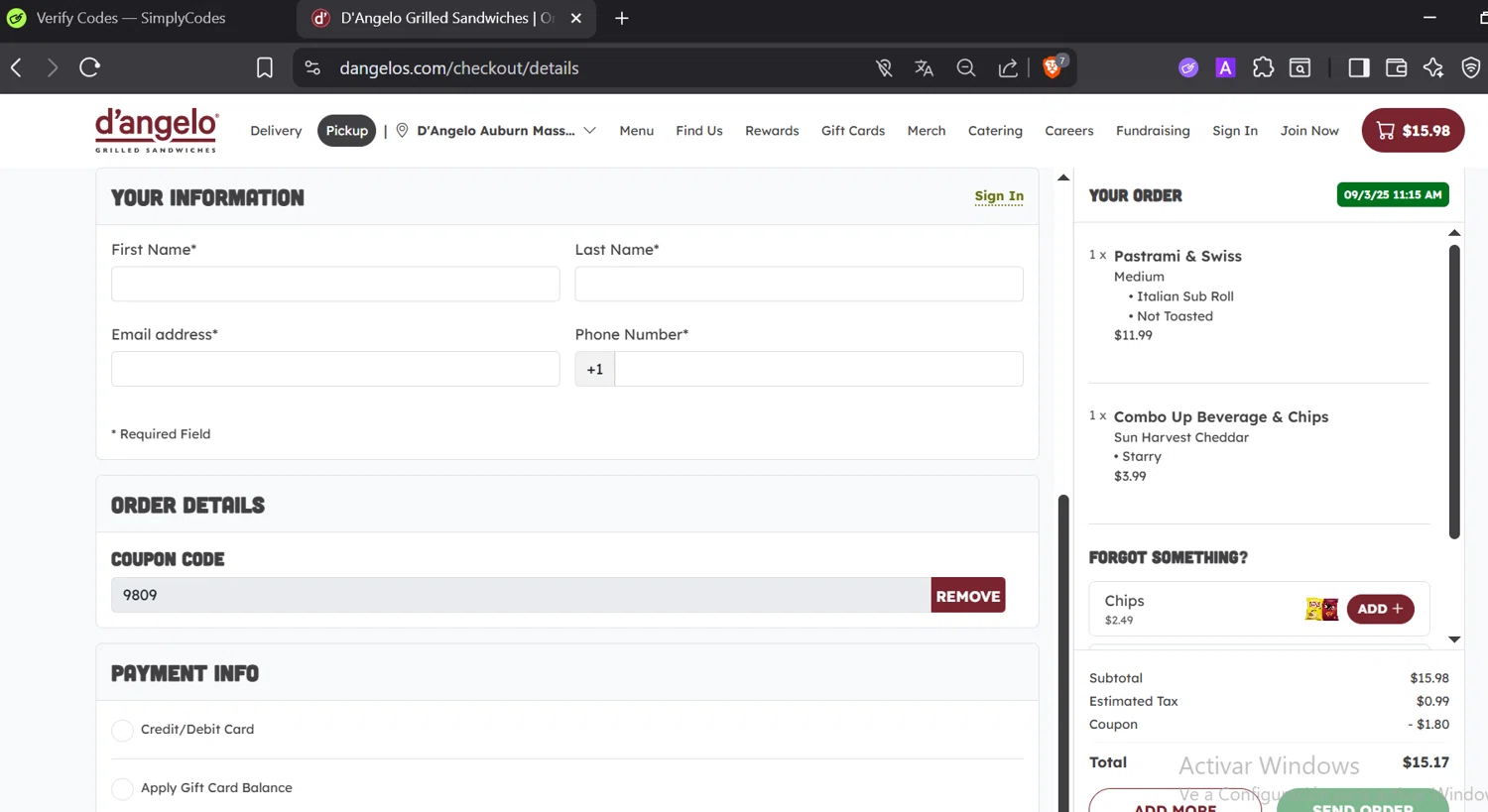This screenshot has height=812, width=1488.
Task: Select the Pickup order mode
Action: pyautogui.click(x=346, y=130)
